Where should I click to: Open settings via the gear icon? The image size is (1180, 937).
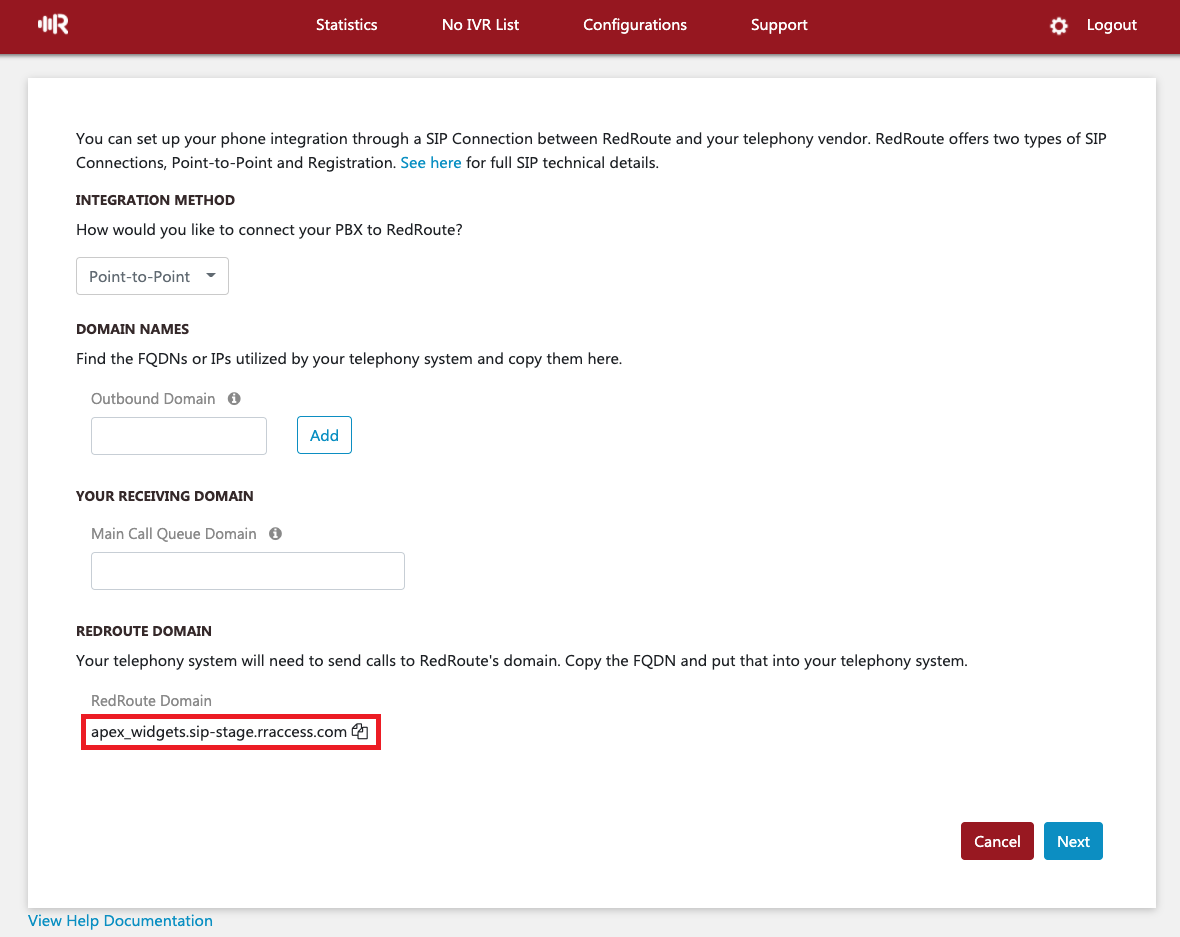[1059, 26]
